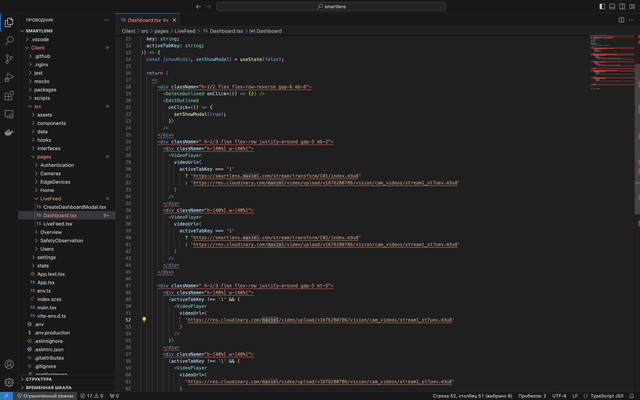
Task: Open the Run and Debug view
Action: [9, 77]
